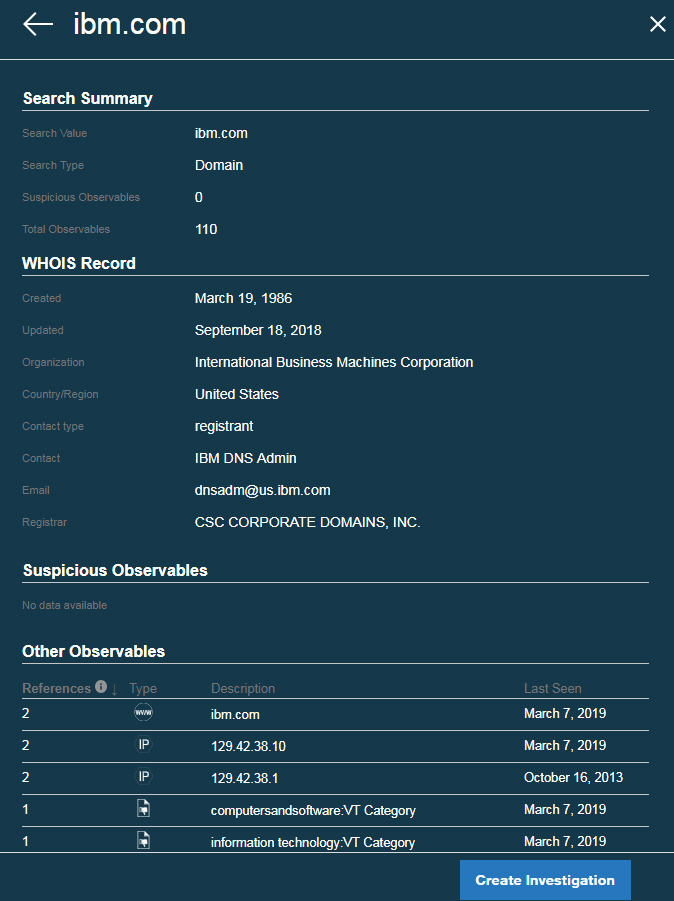Screen dimensions: 674x901
Task: Click the References info icon
Action: click(100, 687)
